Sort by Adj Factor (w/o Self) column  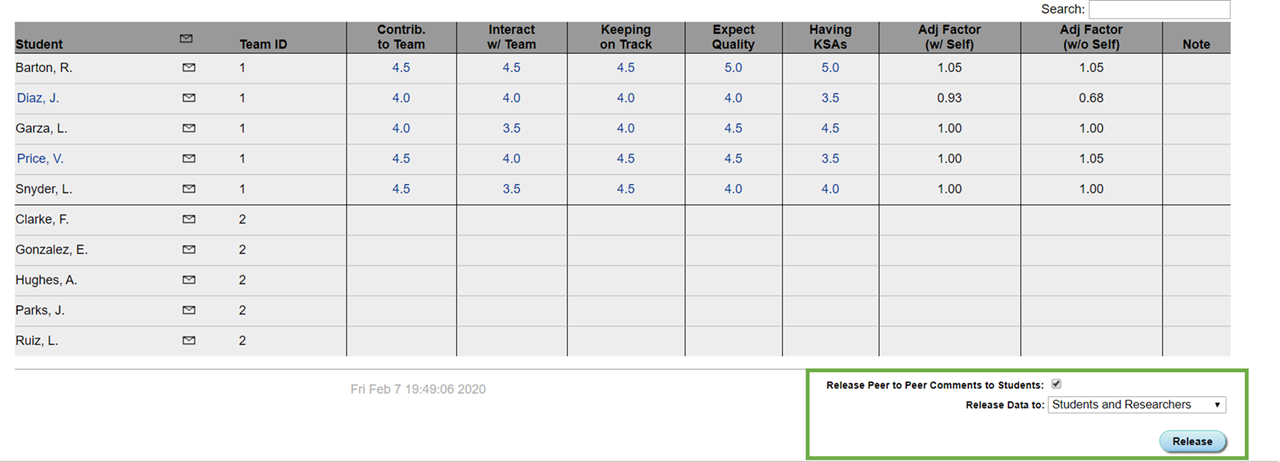coord(1091,37)
